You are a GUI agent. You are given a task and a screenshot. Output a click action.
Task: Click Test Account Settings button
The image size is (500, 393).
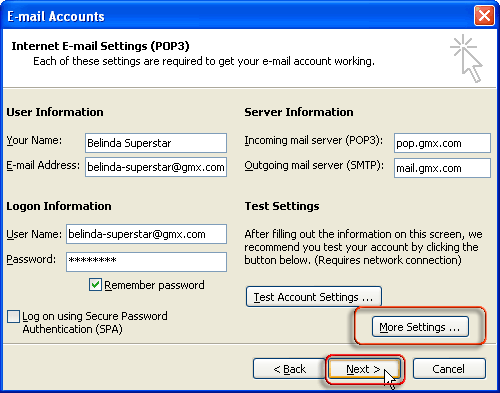[314, 296]
